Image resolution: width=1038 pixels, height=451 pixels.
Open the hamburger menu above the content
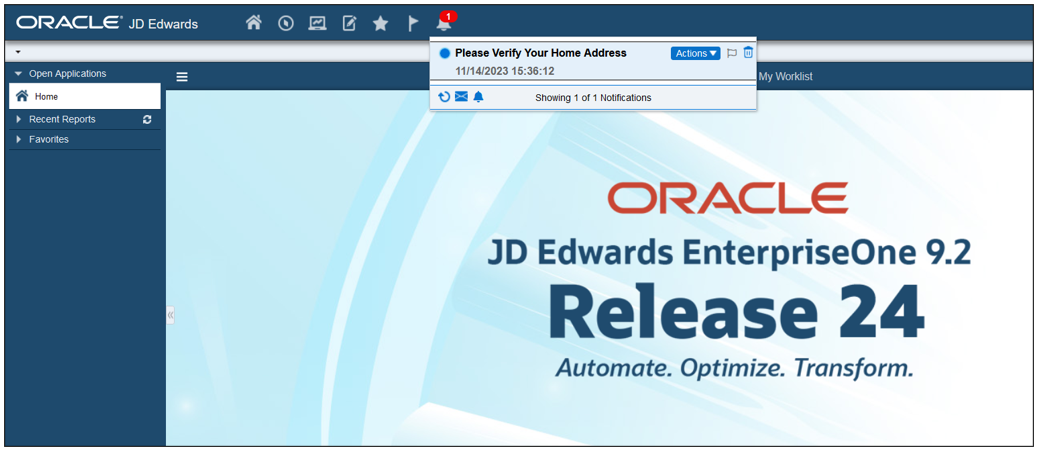[x=182, y=77]
